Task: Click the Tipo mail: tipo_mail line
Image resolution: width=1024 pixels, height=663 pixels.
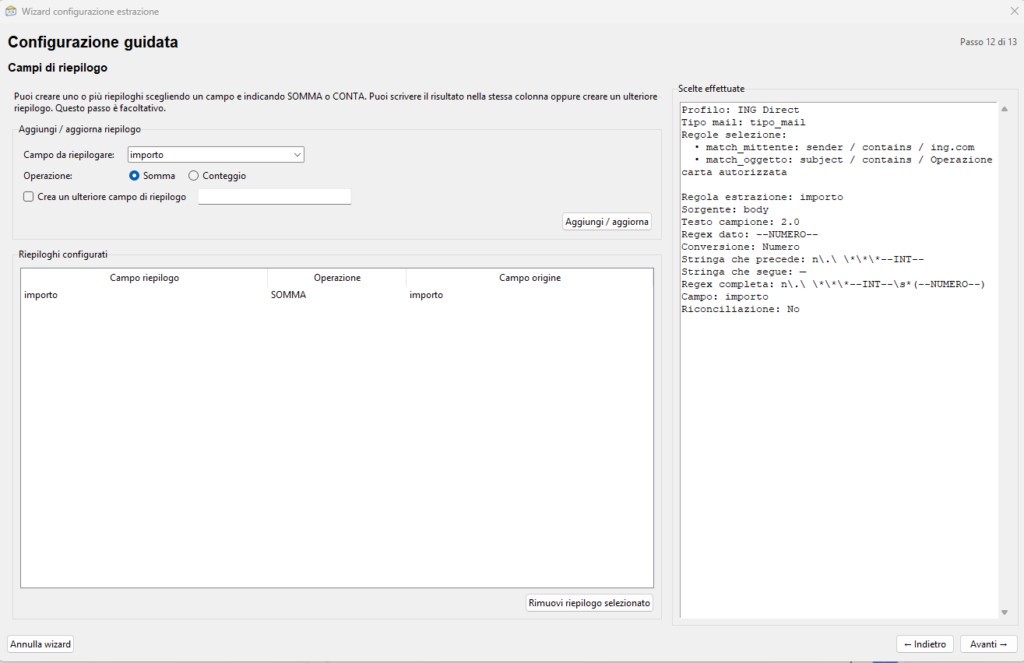Action: click(743, 122)
